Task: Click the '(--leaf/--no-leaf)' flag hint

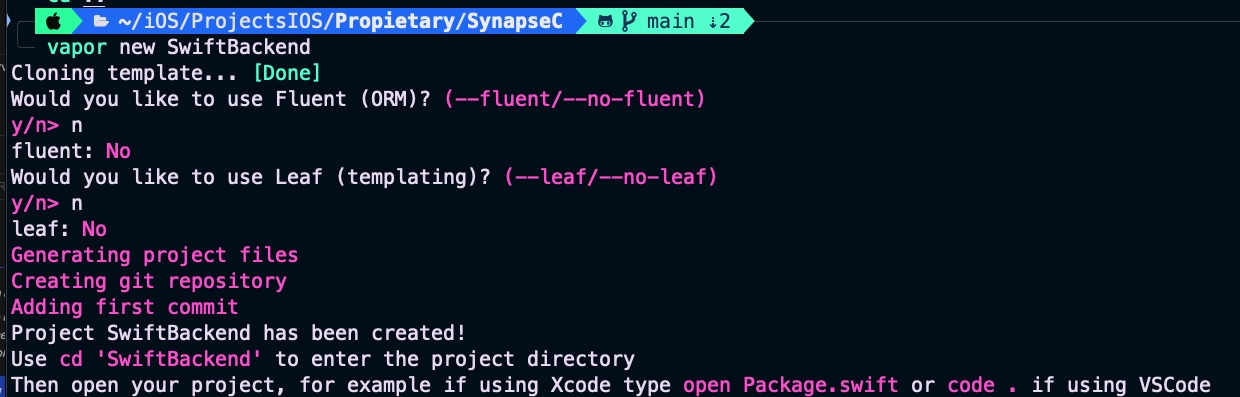Action: click(x=611, y=177)
